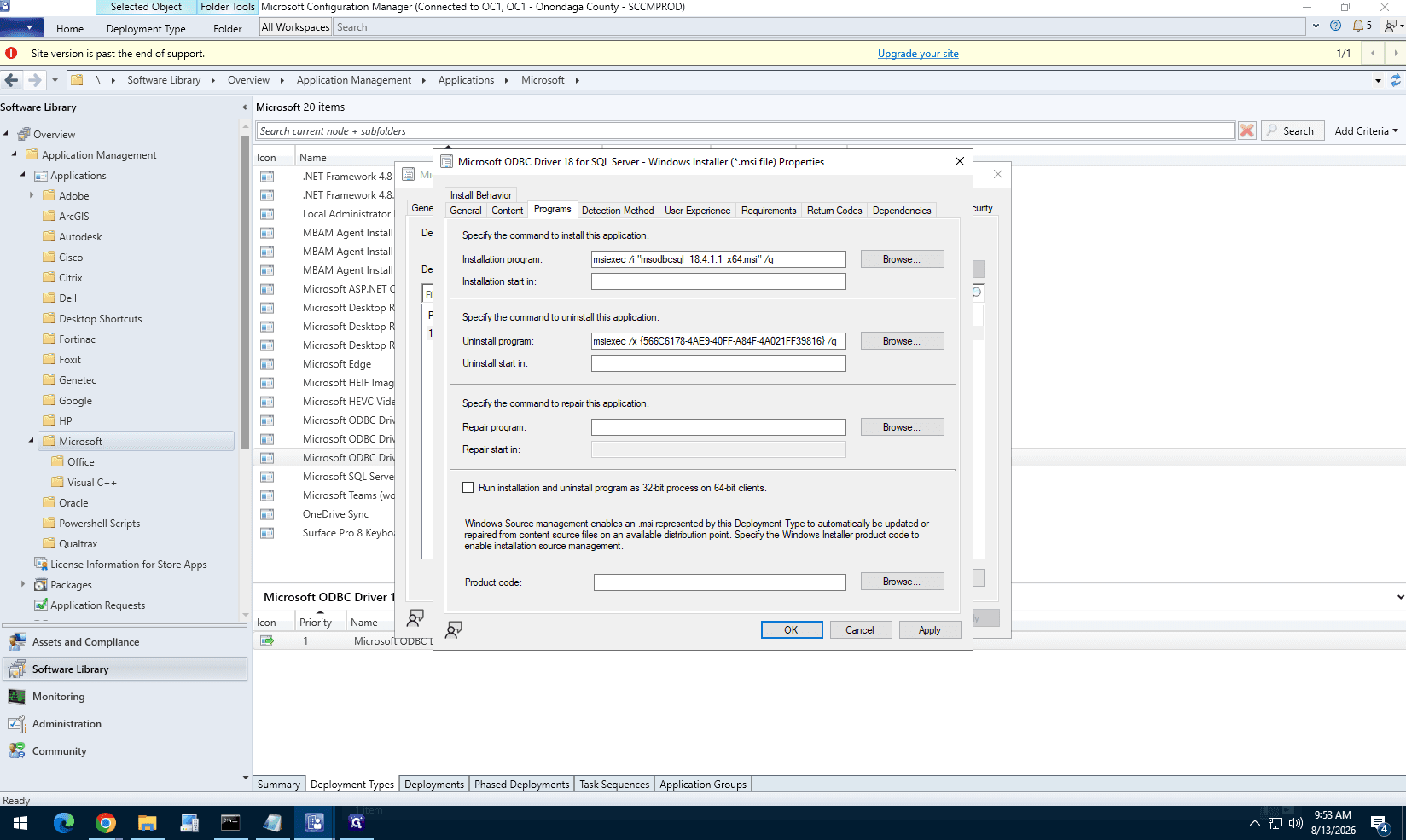Open the Assets and Compliance workspace icon

(x=17, y=642)
